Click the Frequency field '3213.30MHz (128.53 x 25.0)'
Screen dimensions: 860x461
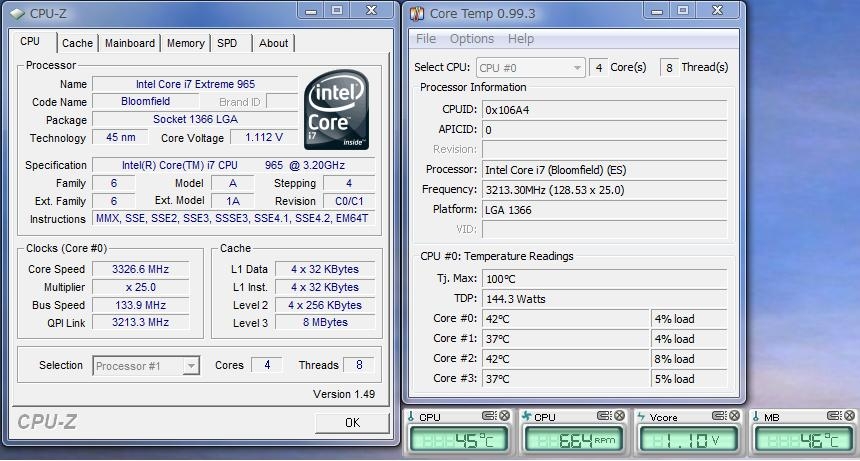click(604, 190)
